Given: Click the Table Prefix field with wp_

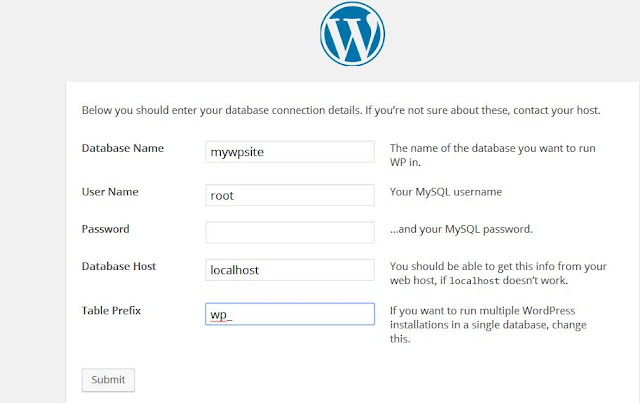Looking at the screenshot, I should click(289, 314).
